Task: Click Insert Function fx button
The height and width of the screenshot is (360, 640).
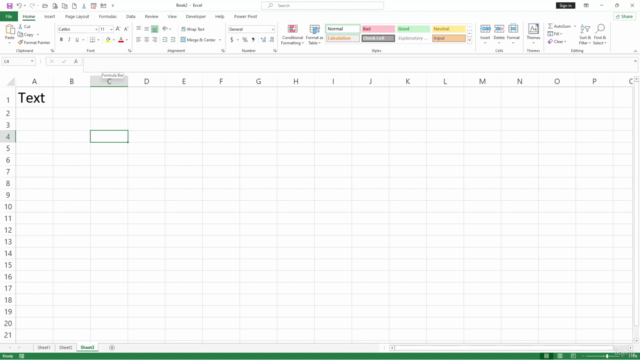Action: [x=76, y=62]
